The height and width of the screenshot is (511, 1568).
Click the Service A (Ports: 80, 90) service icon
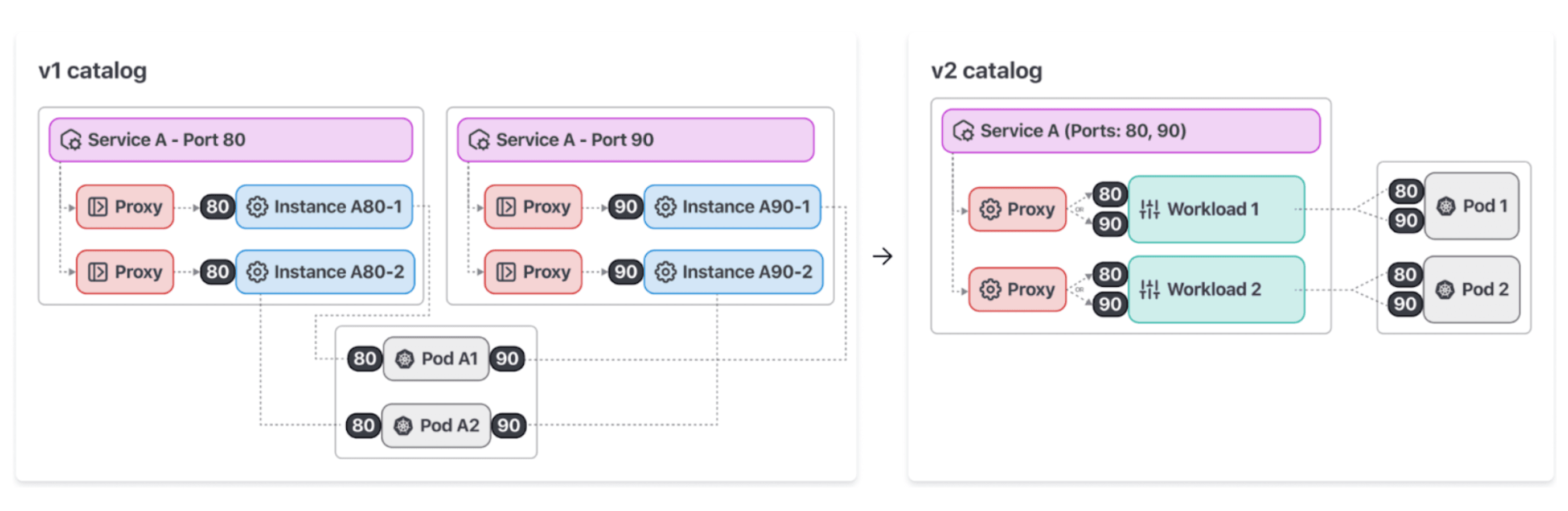[x=963, y=131]
